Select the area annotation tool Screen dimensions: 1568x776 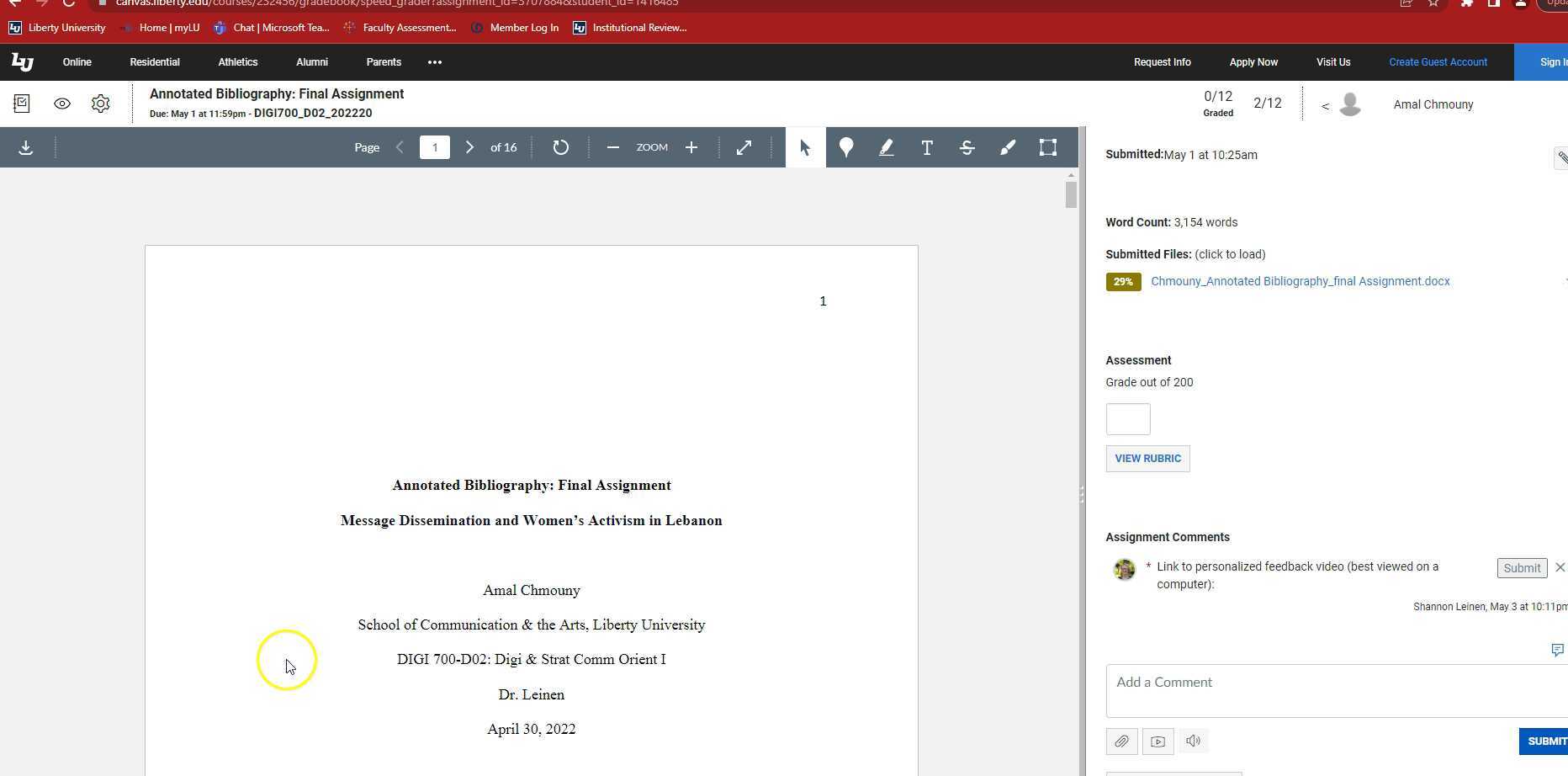point(1048,148)
